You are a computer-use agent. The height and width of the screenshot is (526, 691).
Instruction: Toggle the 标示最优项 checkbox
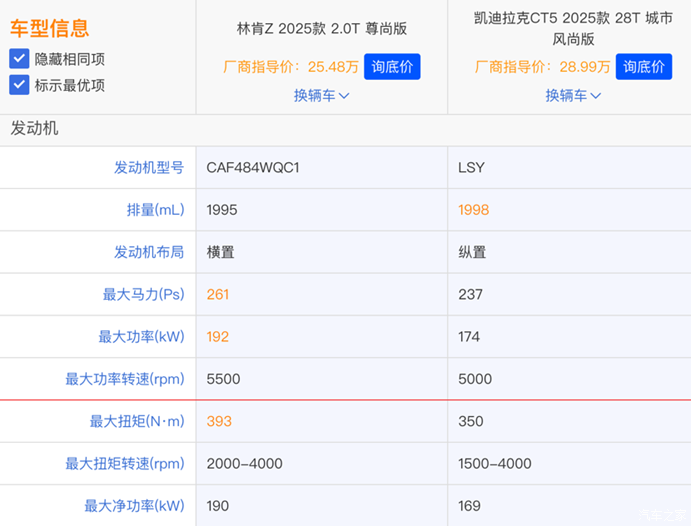(19, 85)
